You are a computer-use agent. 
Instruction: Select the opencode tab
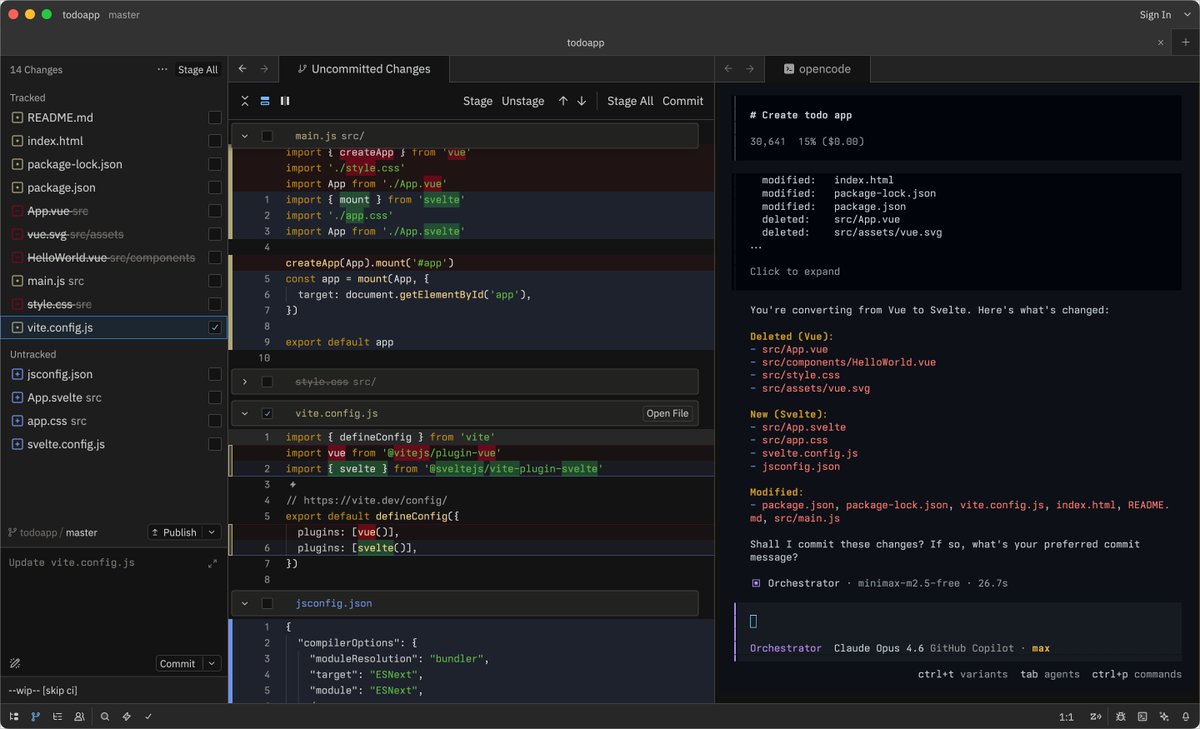coord(817,69)
